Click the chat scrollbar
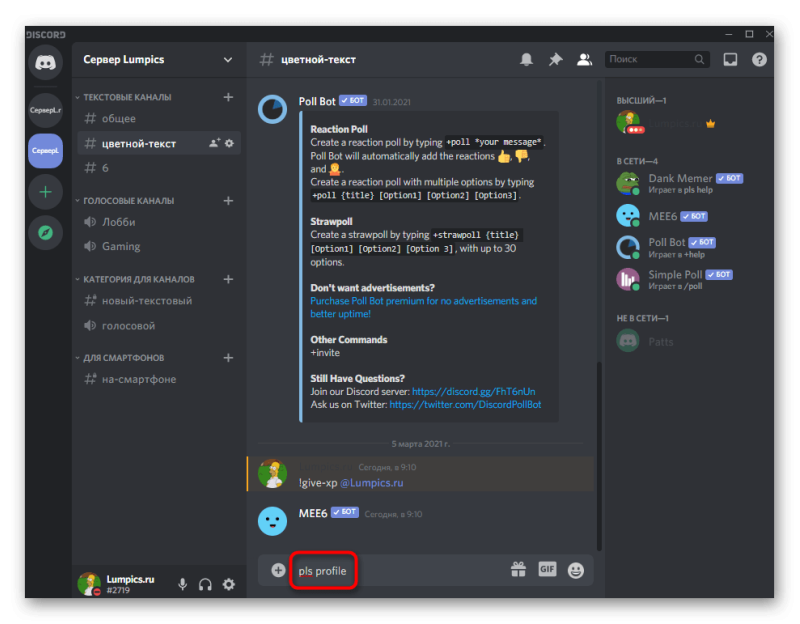The image size is (800, 624). (x=599, y=456)
